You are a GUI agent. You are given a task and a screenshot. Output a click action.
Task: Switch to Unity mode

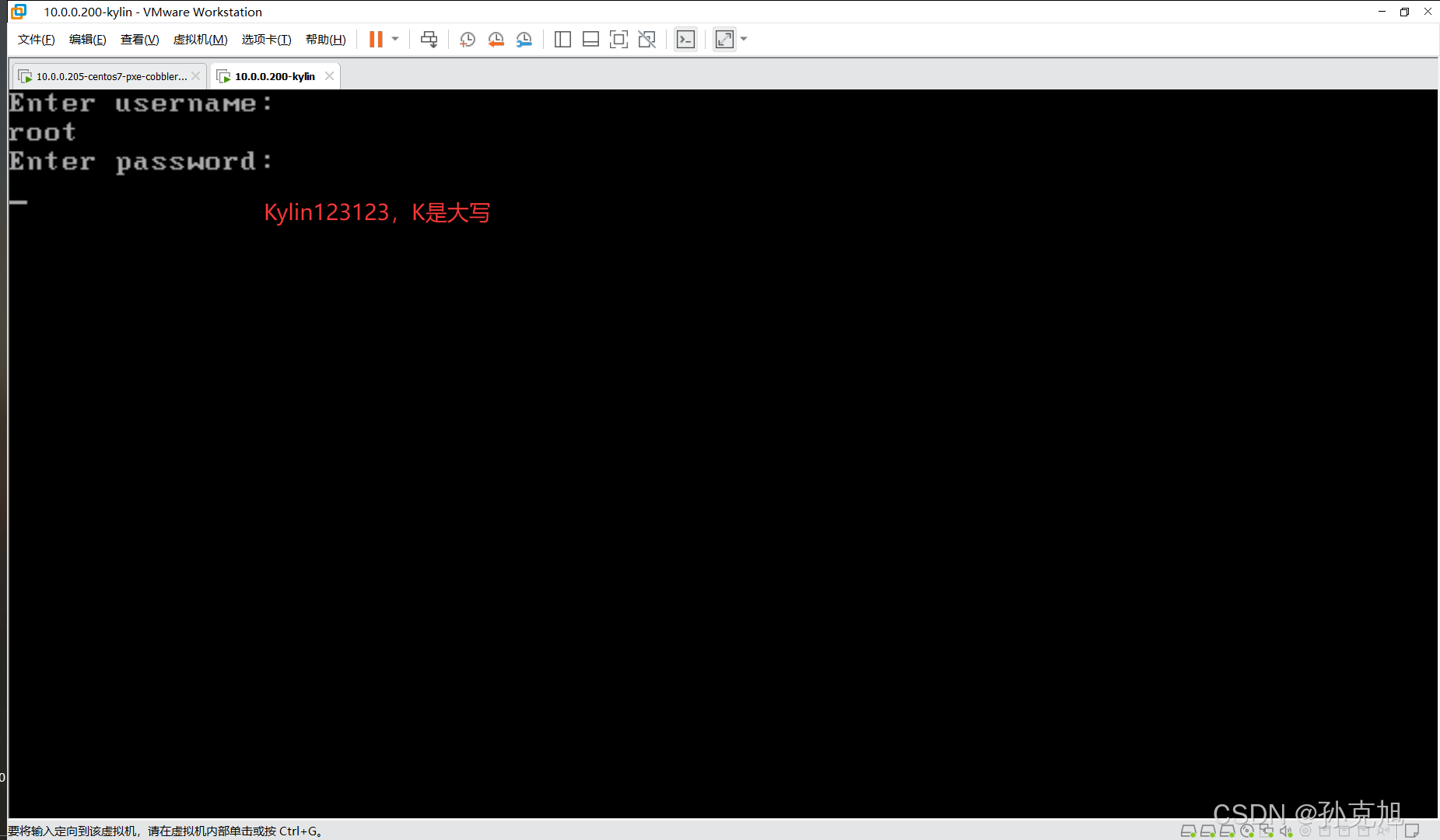[x=646, y=40]
